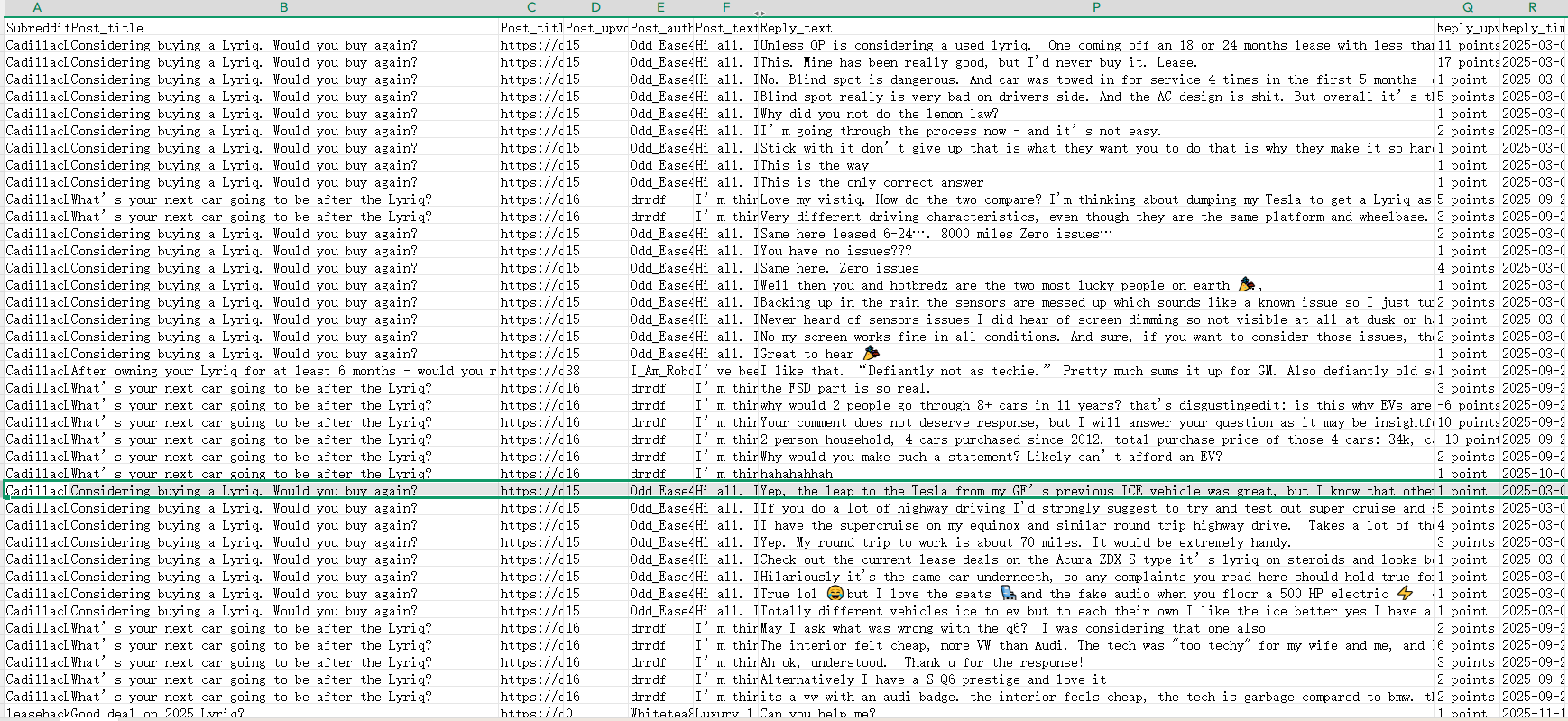1568x721 pixels.
Task: Click the laughing emoji after 'True lol'
Action: click(x=835, y=594)
